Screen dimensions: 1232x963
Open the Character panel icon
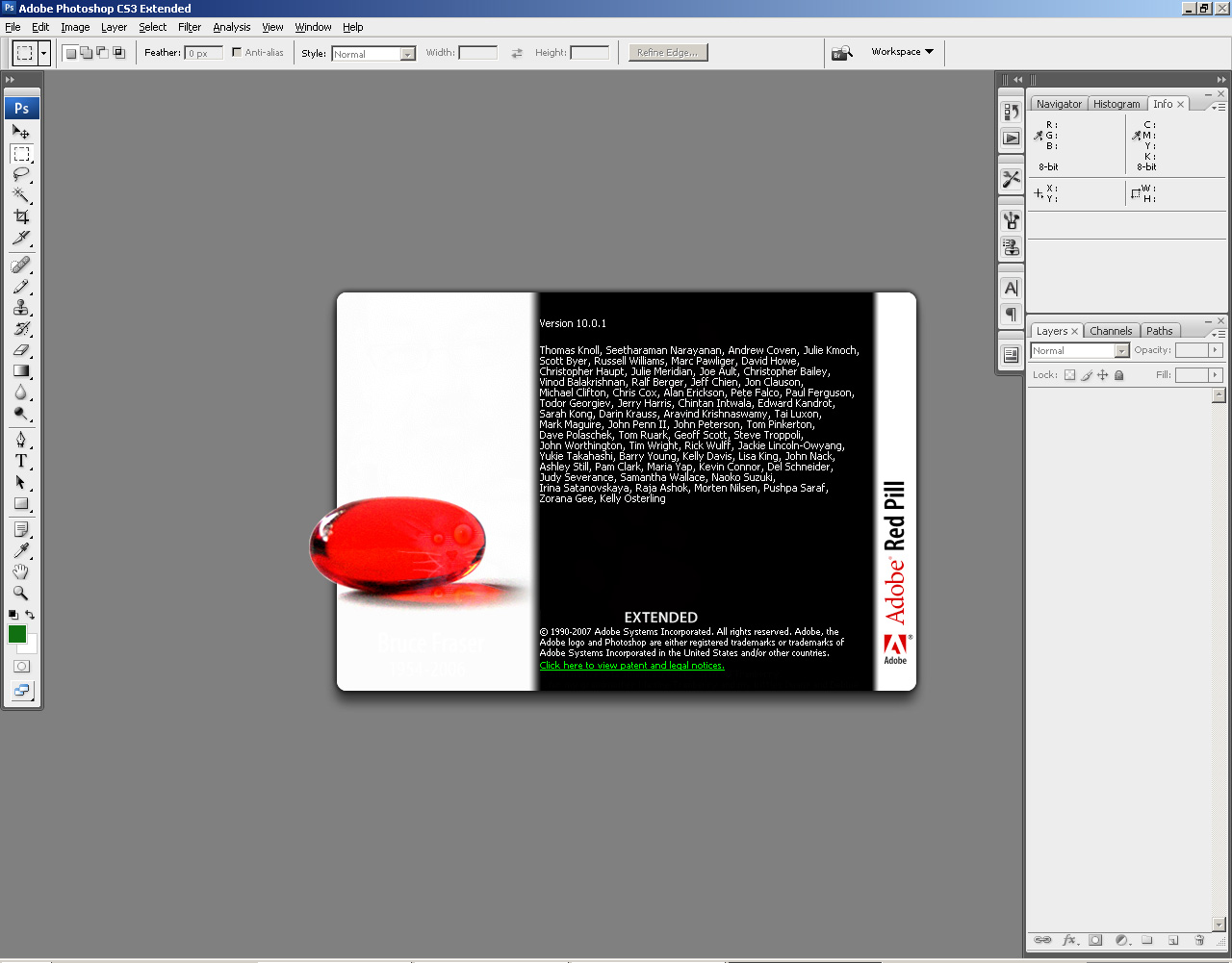point(1011,288)
